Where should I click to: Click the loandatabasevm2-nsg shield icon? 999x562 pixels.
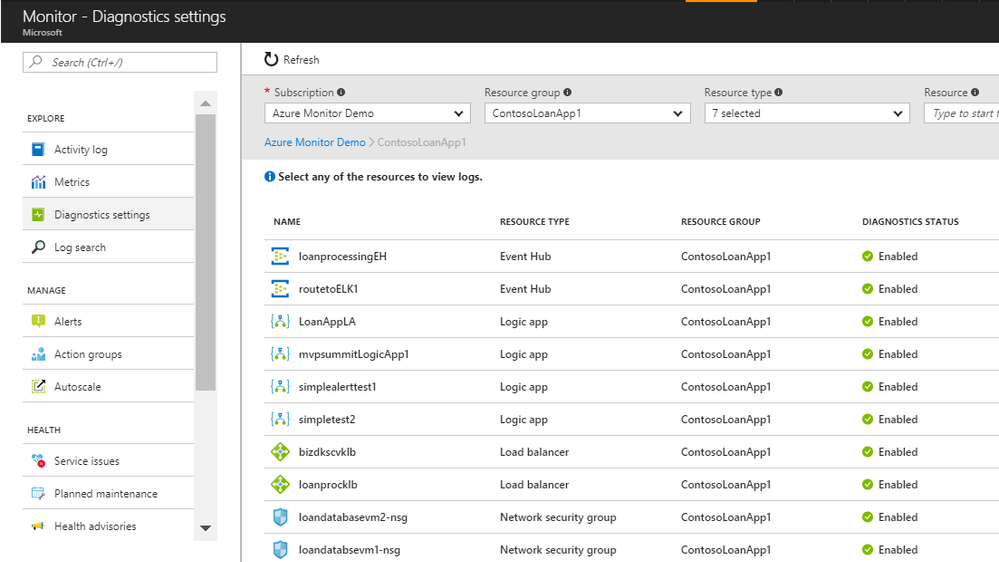280,517
